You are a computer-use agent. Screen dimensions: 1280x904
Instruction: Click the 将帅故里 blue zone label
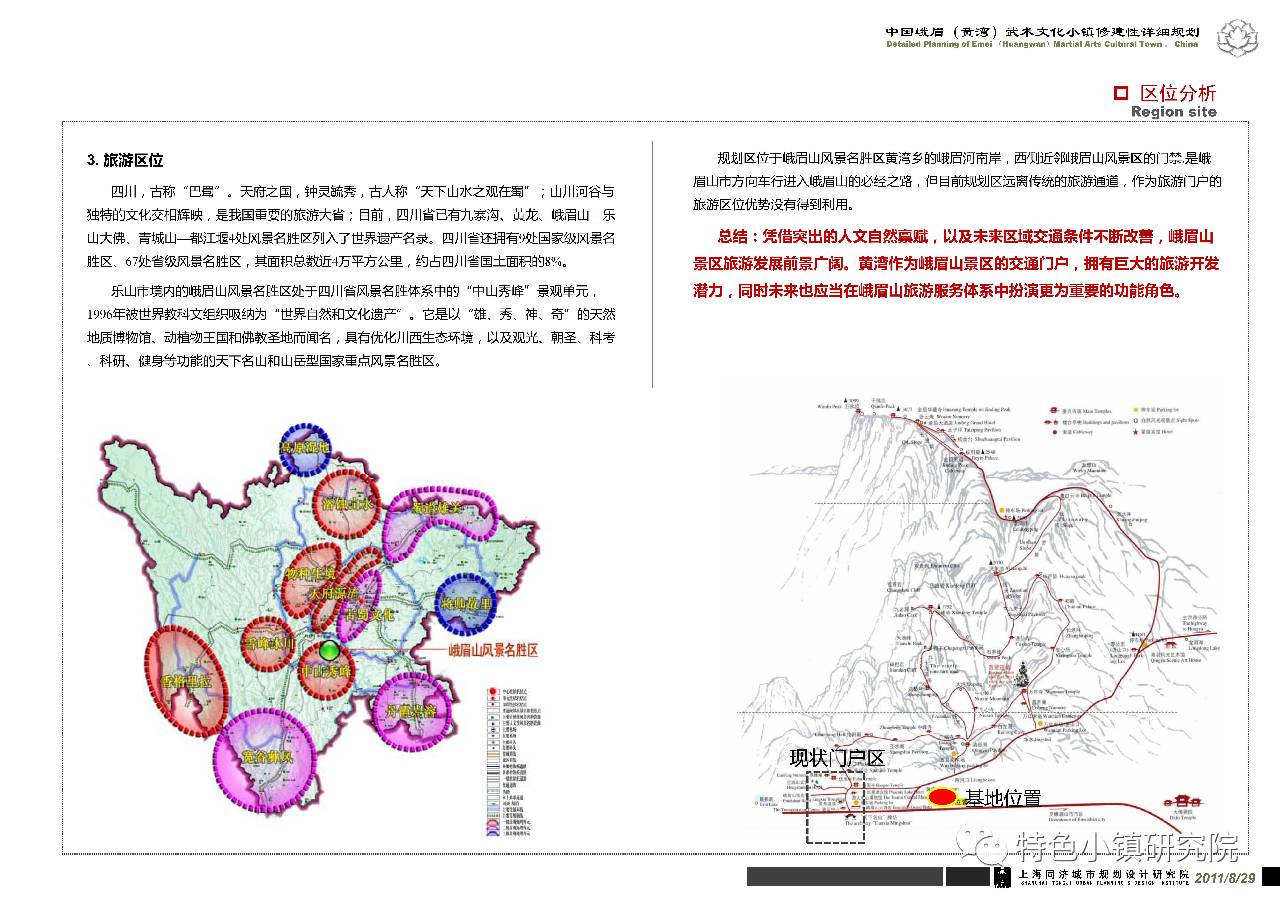click(x=466, y=606)
